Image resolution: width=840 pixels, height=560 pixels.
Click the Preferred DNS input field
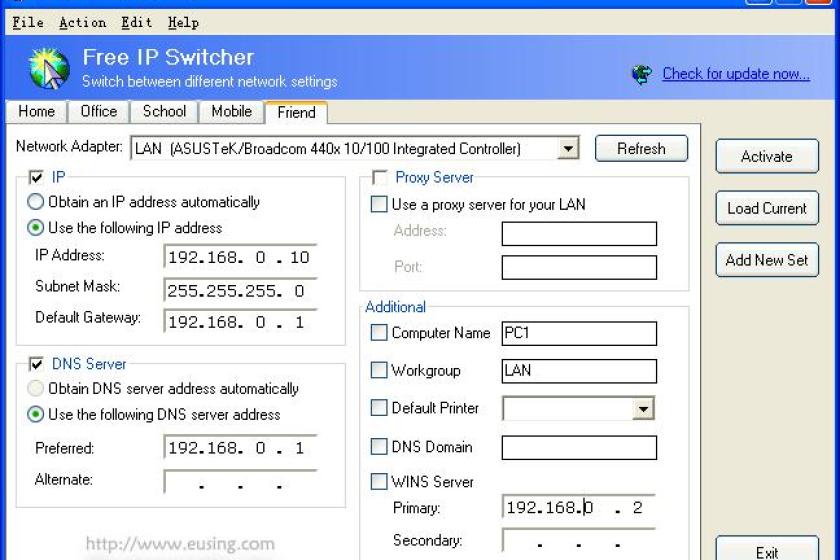click(x=241, y=447)
